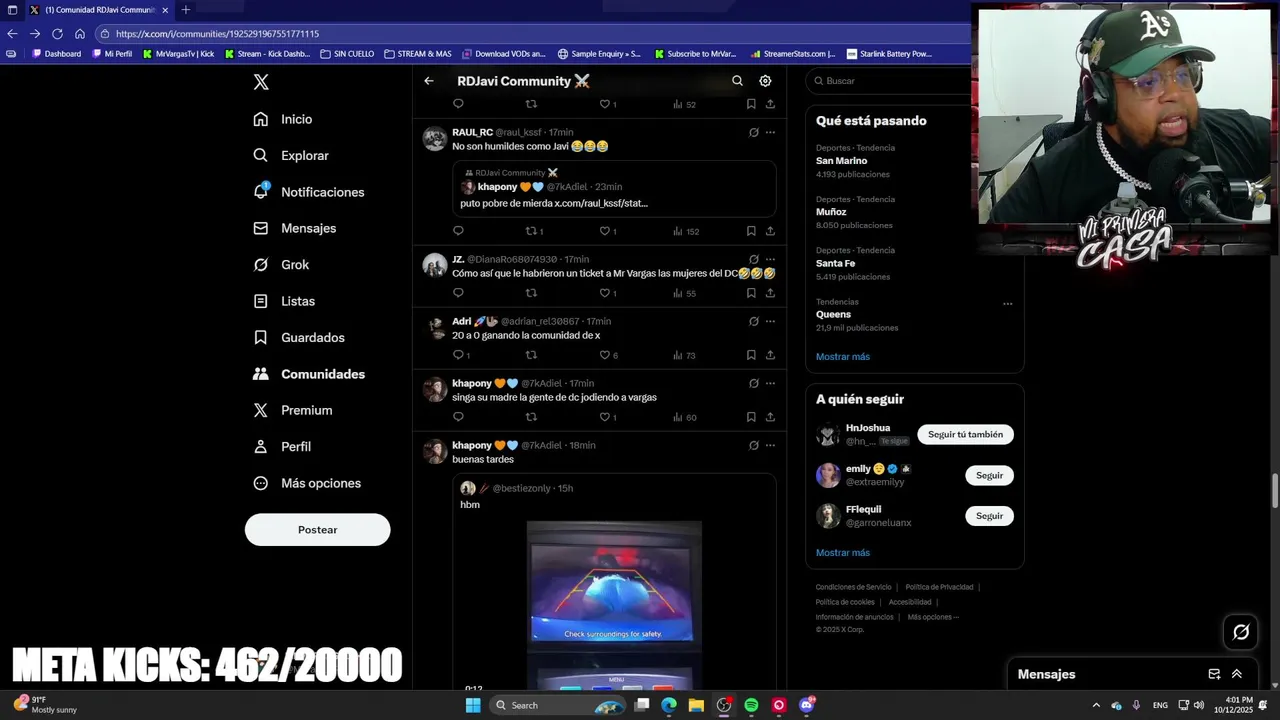Follow emily with Seguir button
Screen dimensions: 1280x720
pos(989,475)
